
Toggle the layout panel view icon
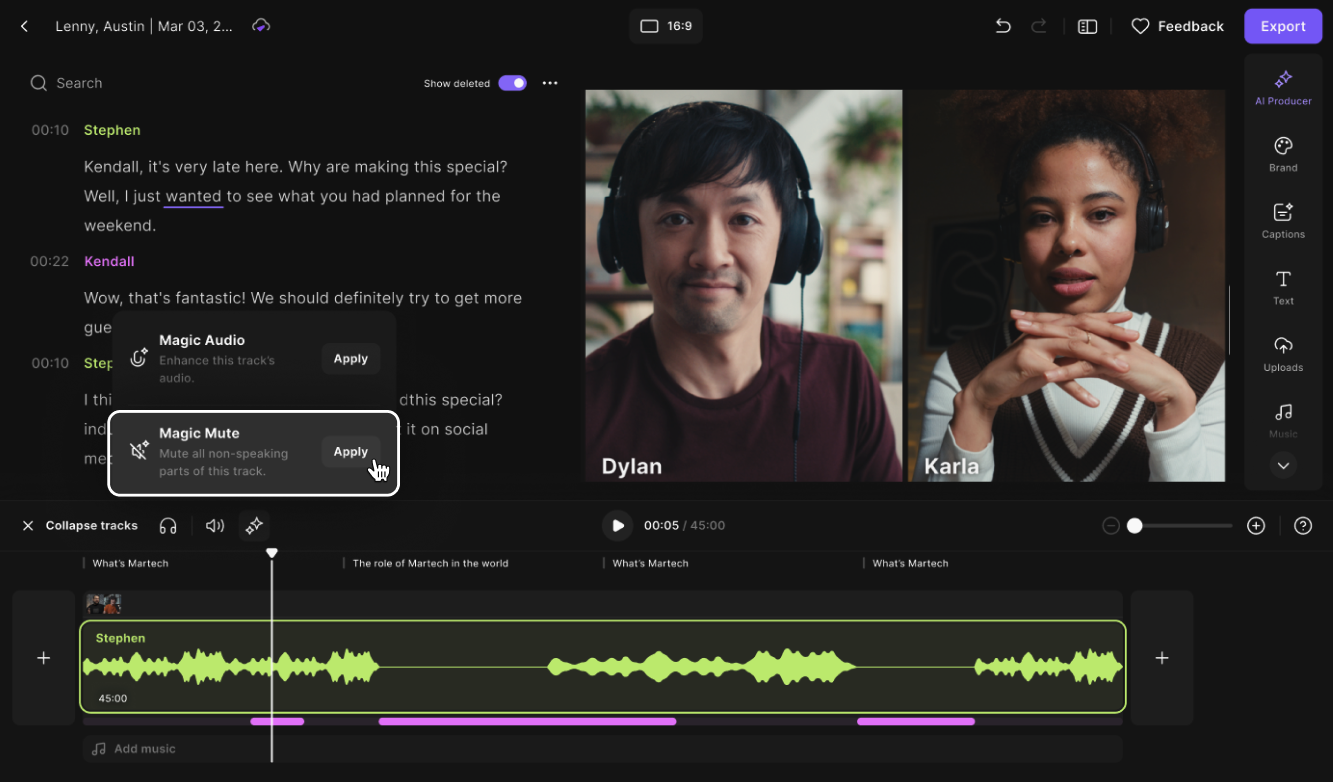[x=1087, y=27]
